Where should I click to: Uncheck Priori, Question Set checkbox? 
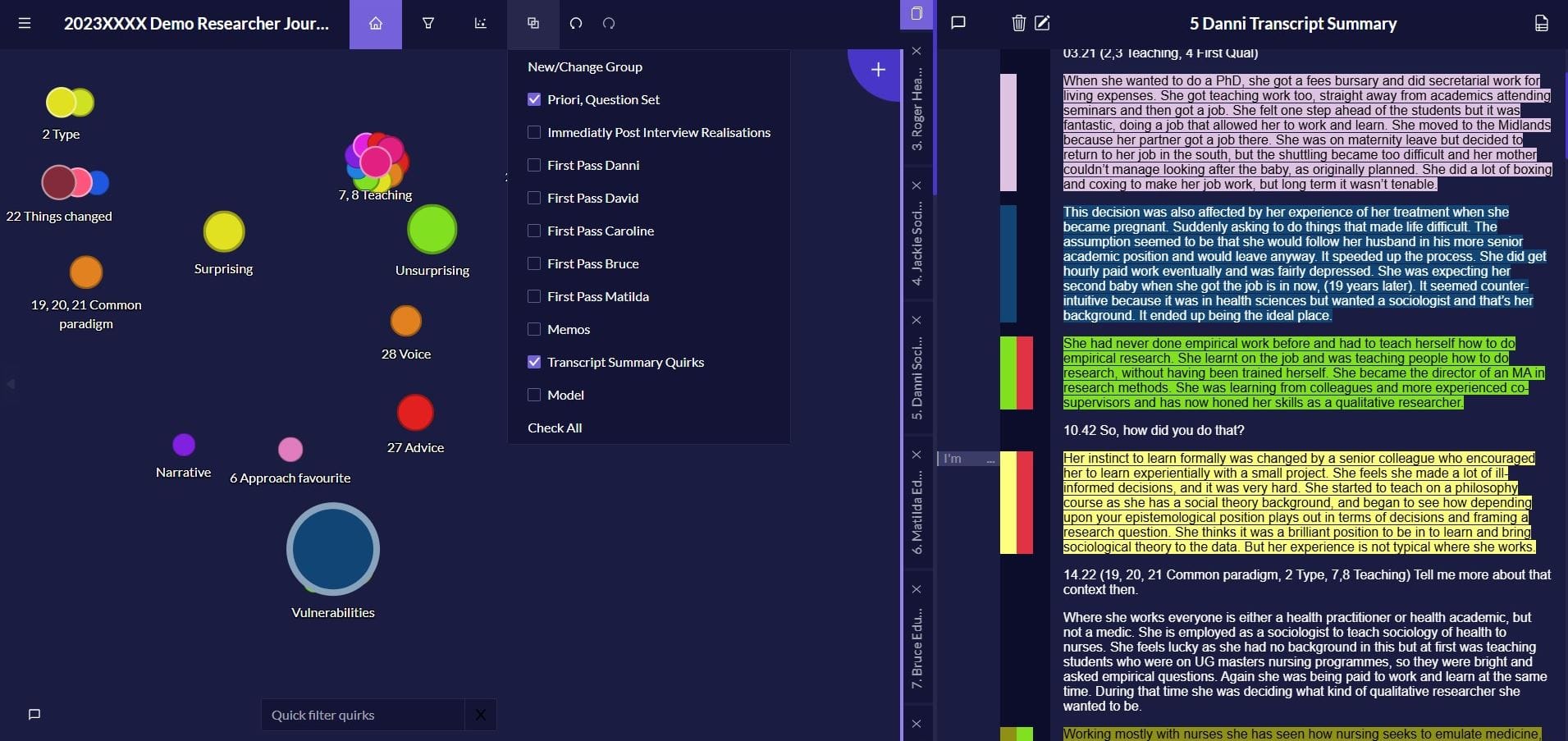534,99
